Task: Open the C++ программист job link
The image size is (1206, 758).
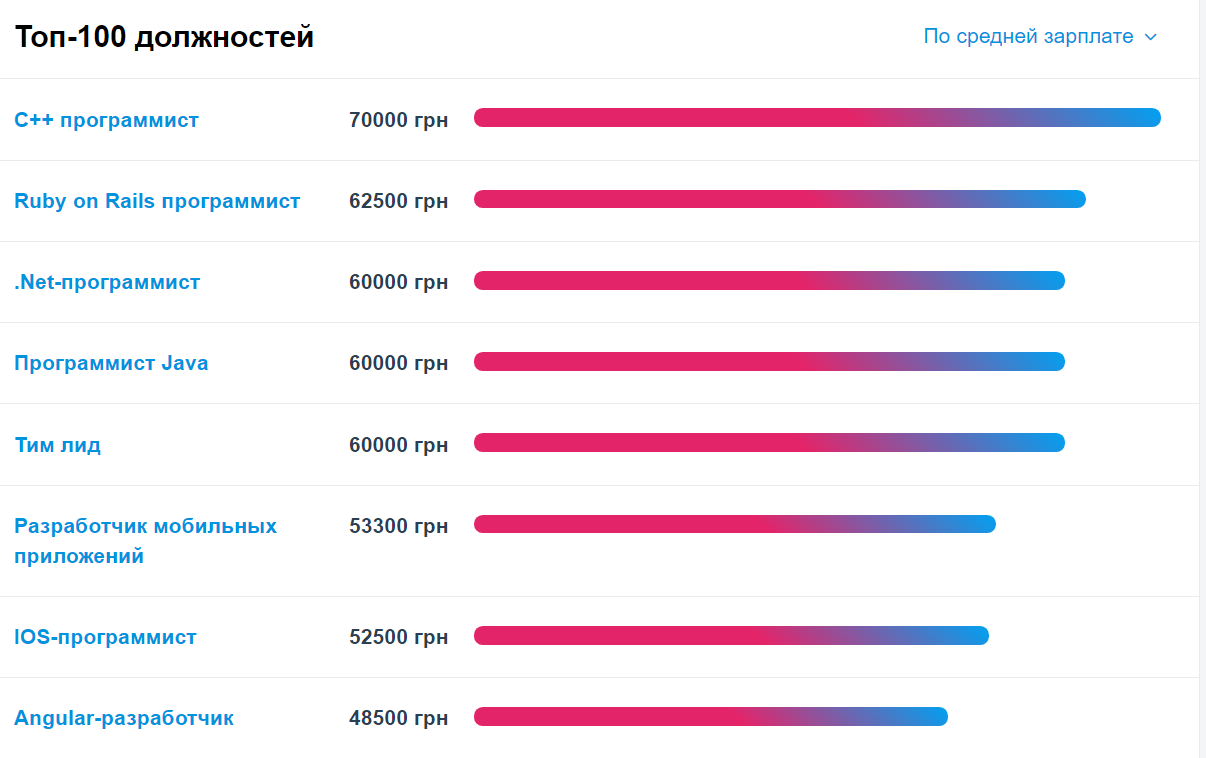Action: tap(106, 120)
